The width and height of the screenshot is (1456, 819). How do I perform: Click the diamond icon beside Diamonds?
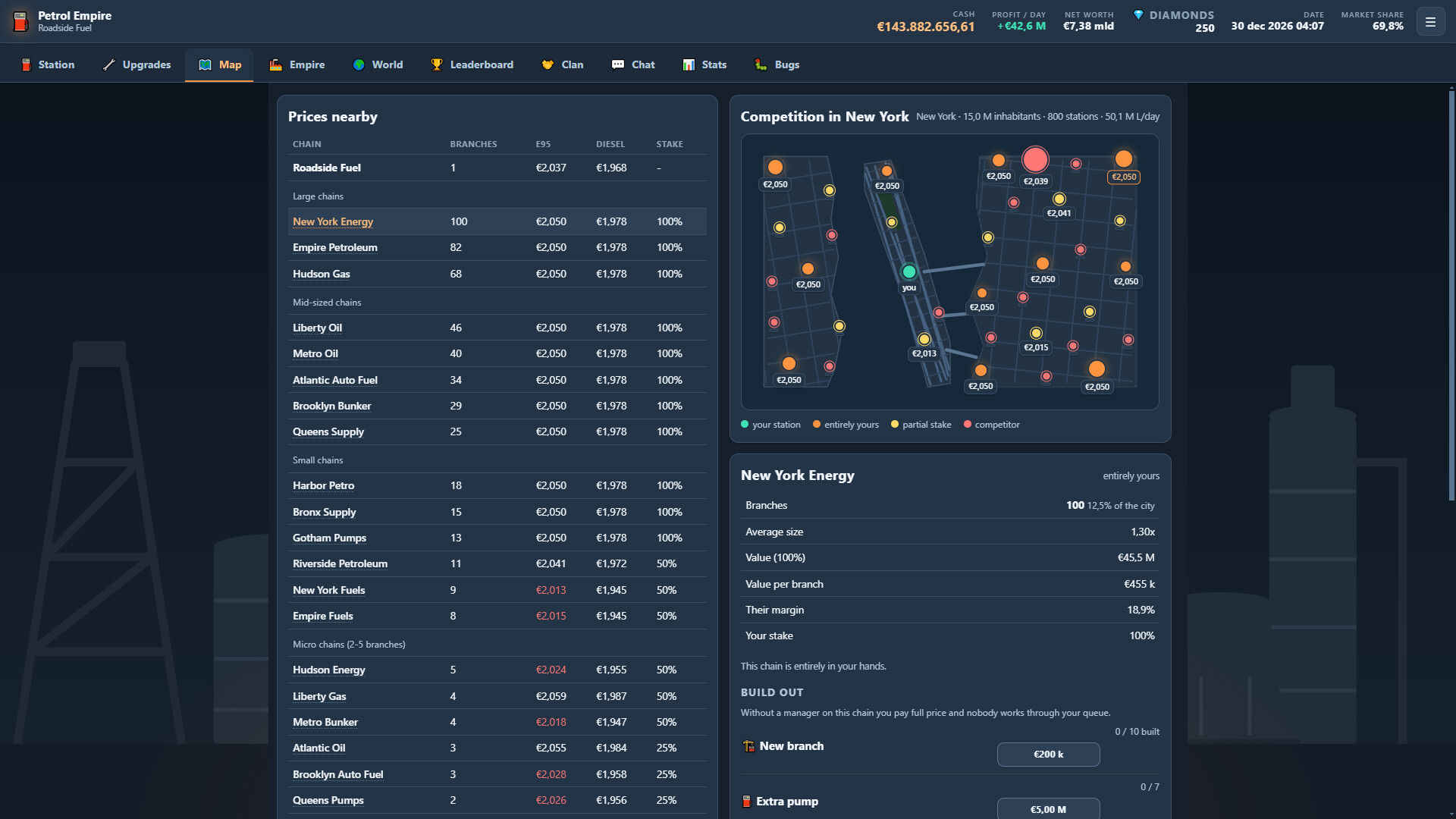(1138, 14)
